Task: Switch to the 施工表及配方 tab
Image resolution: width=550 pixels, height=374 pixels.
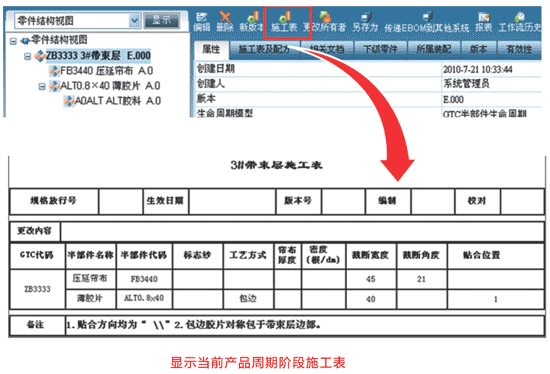Action: point(264,49)
